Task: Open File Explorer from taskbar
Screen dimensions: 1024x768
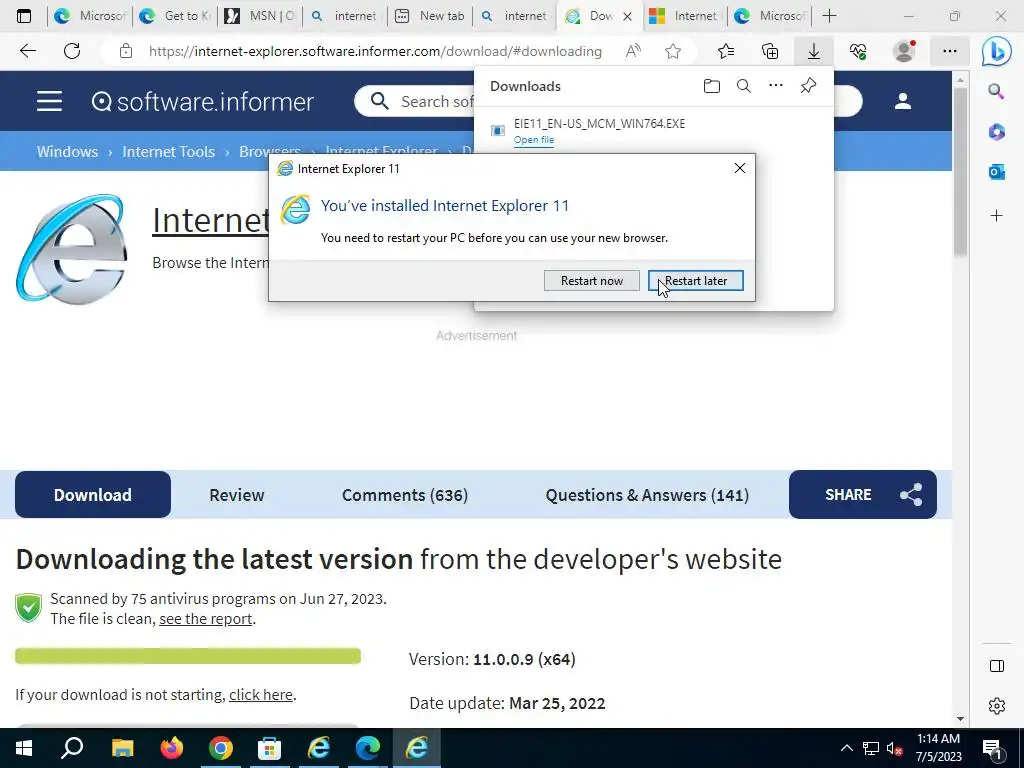Action: click(122, 748)
